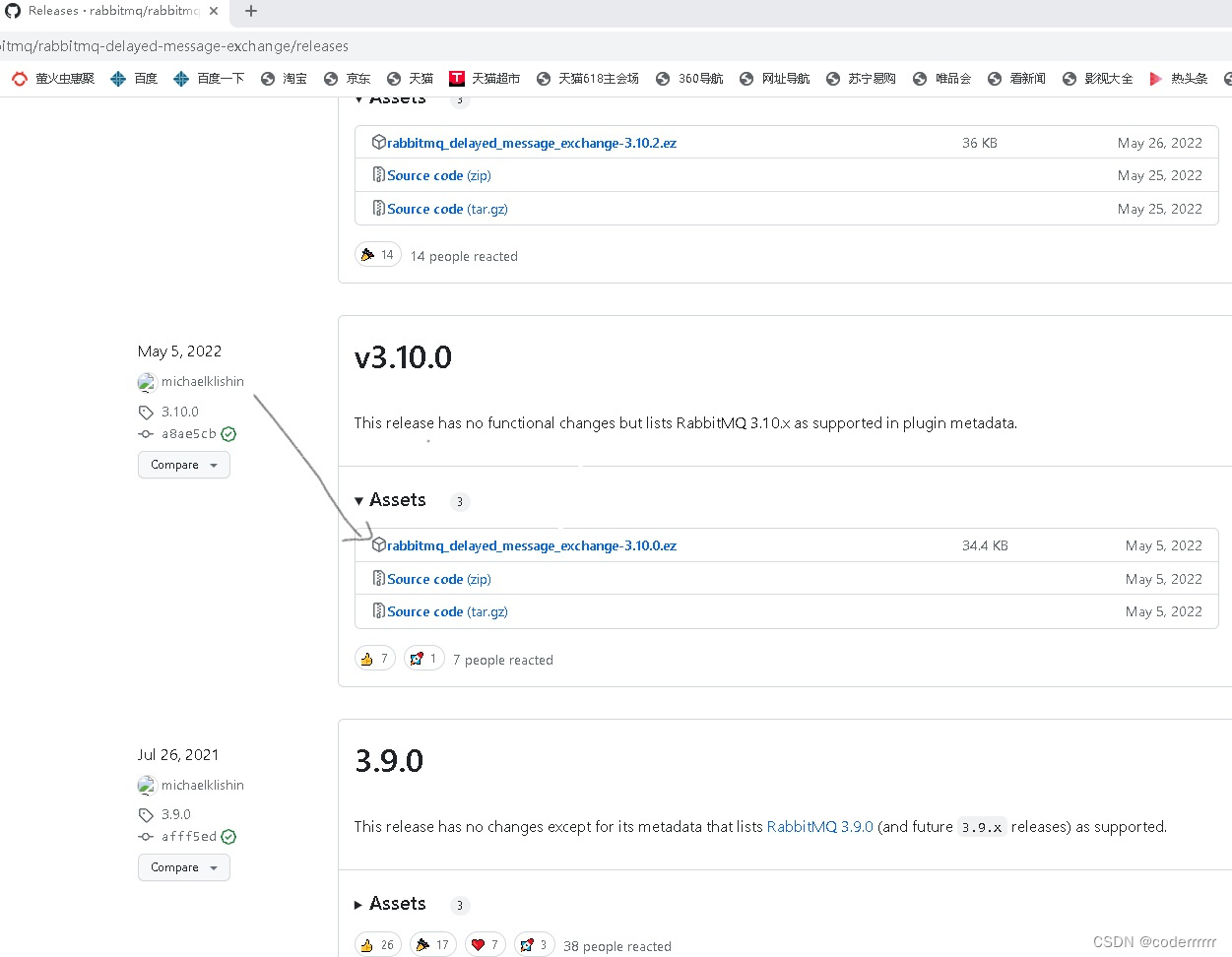This screenshot has height=957, width=1232.
Task: Click the commit icon beside a8ae5cb
Action: click(146, 434)
